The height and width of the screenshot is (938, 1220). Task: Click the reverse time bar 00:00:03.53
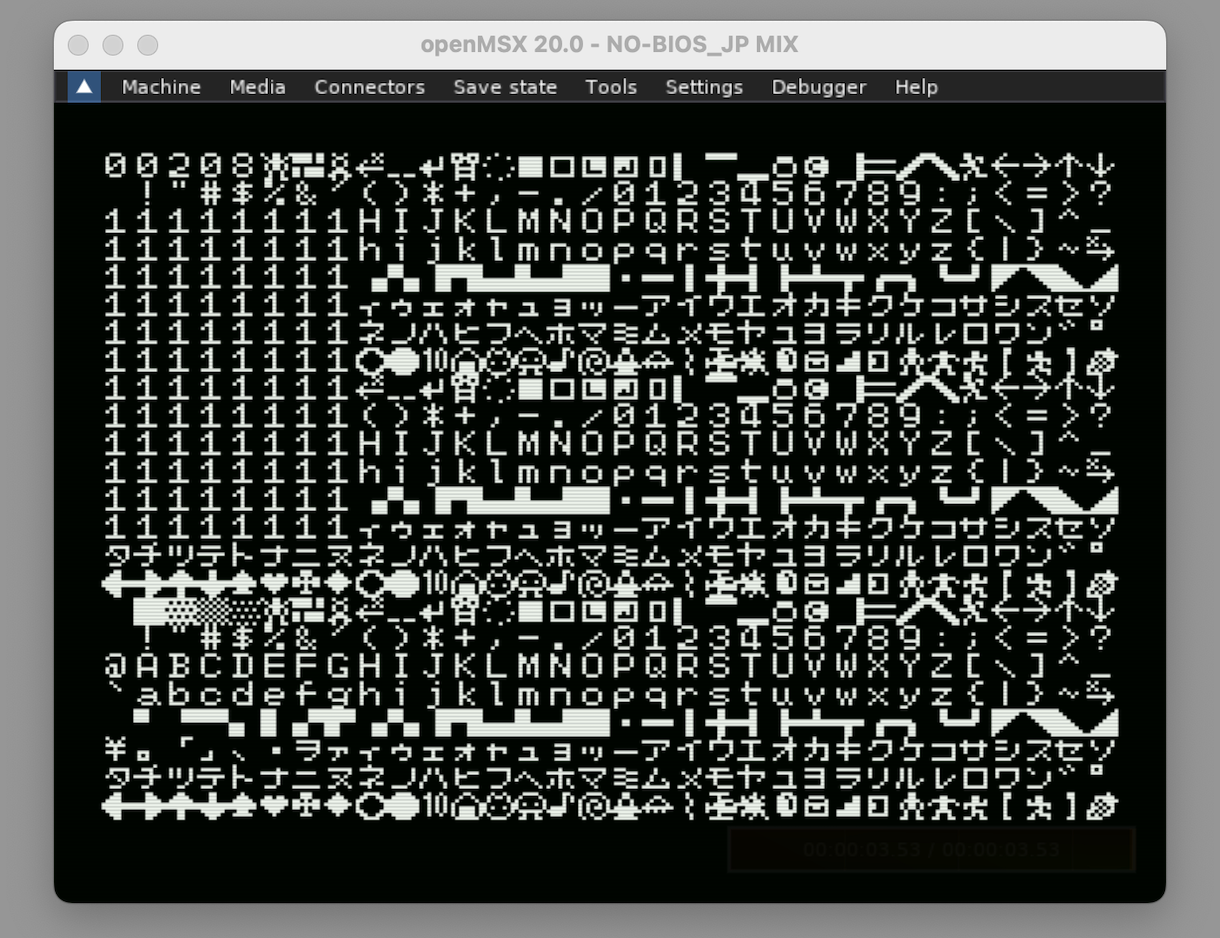(x=931, y=849)
